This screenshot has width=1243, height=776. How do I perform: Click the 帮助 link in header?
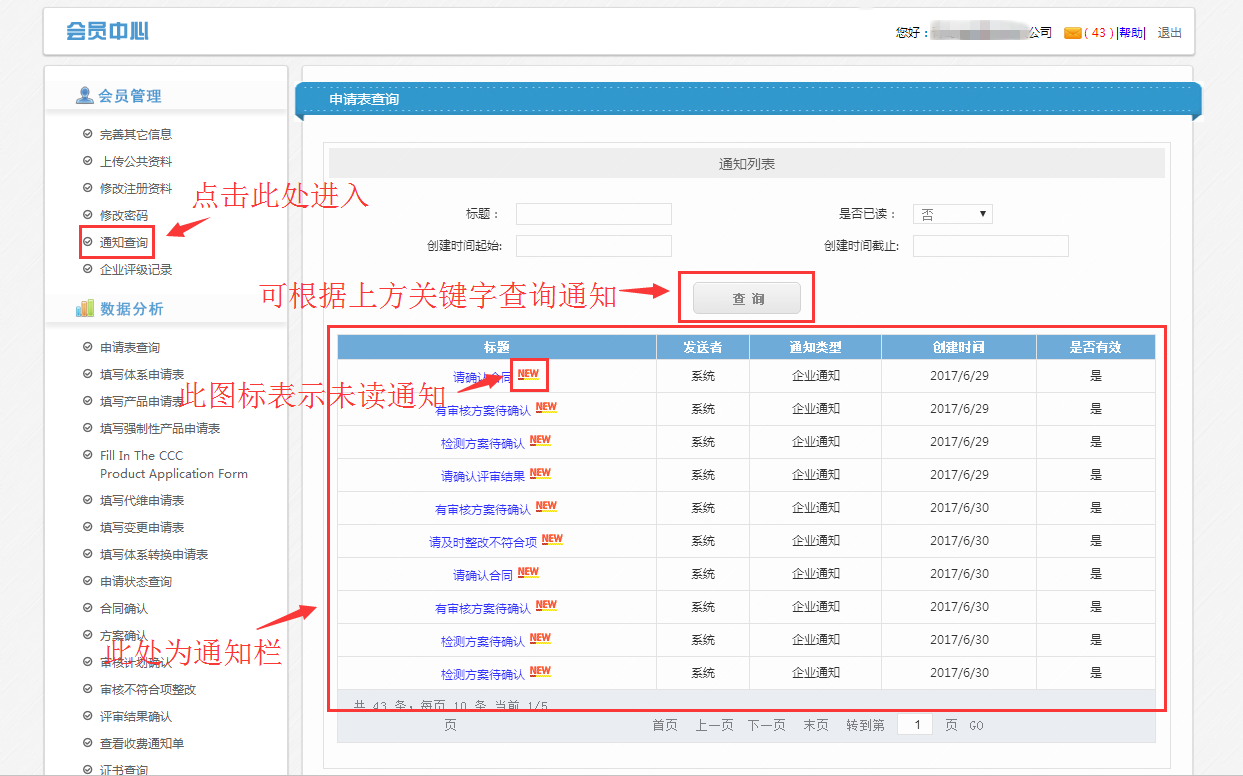pos(1131,33)
